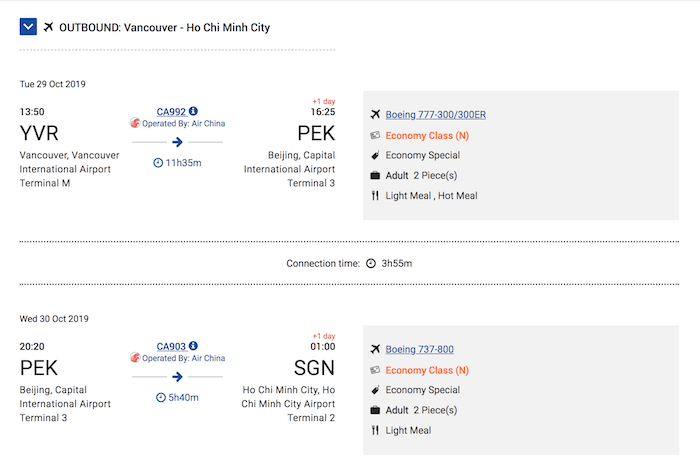Click the Air China logo on the CA992 flight
Viewport: 700px width, 475px height.
coord(135,123)
